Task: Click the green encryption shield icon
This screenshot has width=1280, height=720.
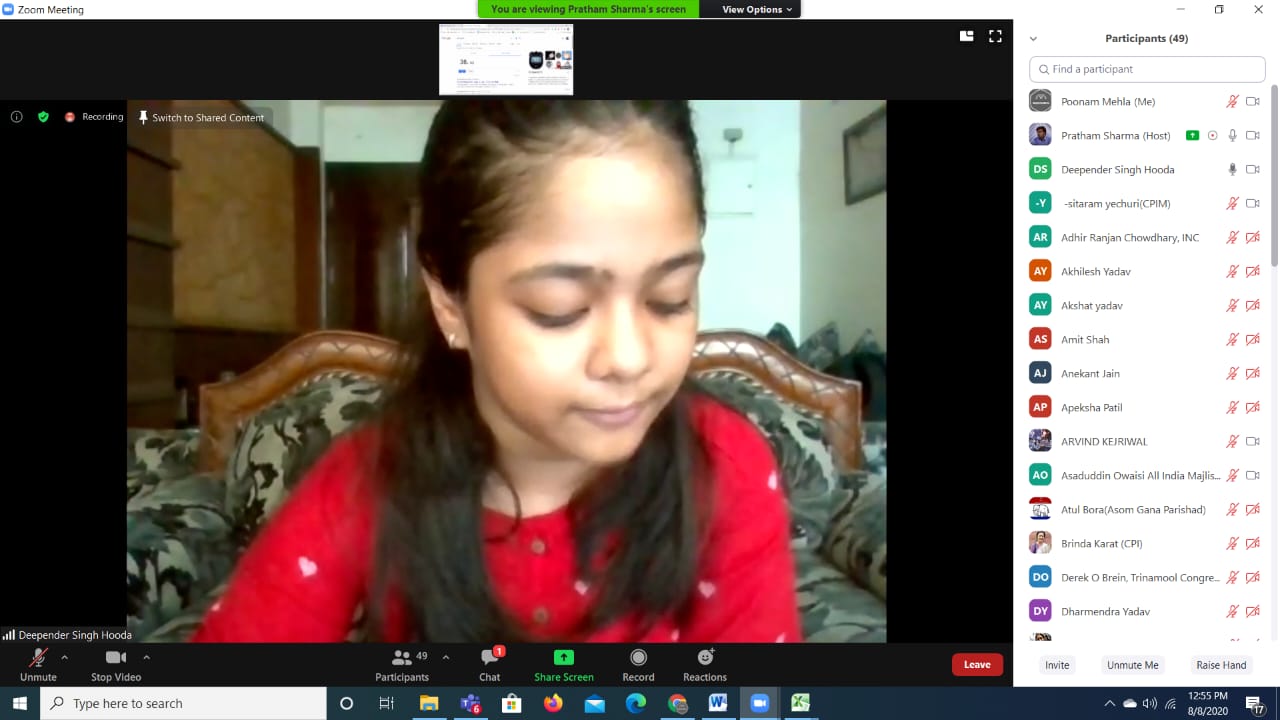Action: pyautogui.click(x=43, y=117)
